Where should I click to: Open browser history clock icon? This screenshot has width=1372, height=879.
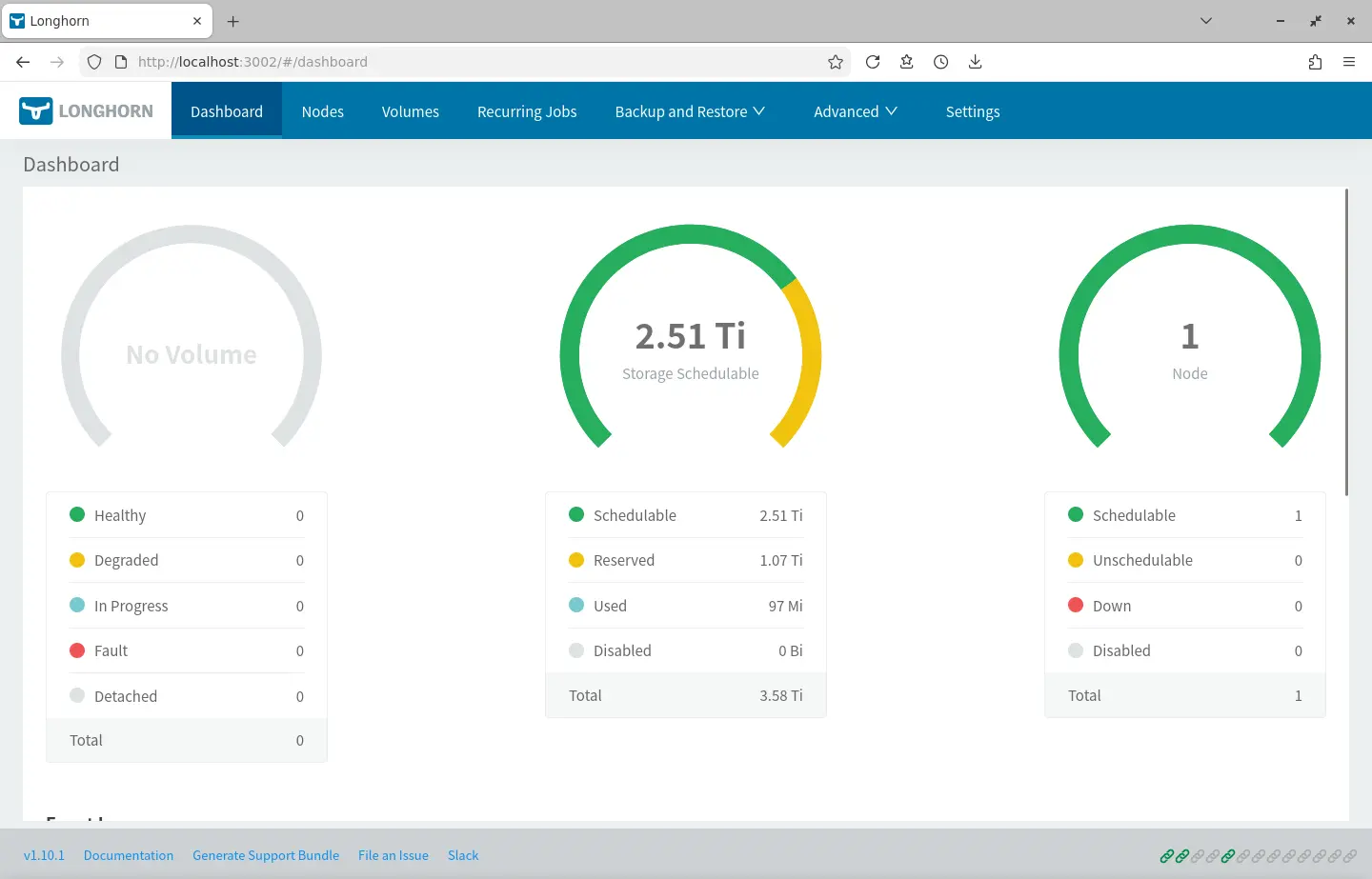tap(940, 62)
